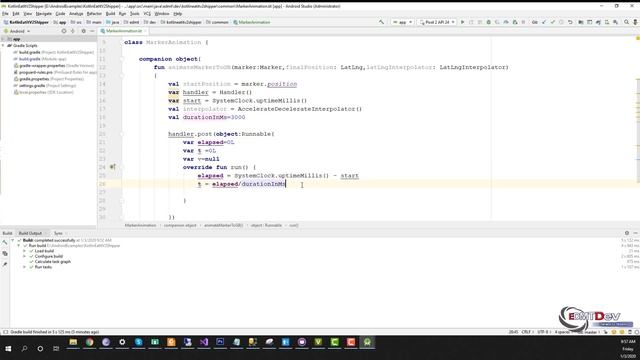Open the app run configuration dropdown
The height and width of the screenshot is (360, 640).
tap(402, 22)
